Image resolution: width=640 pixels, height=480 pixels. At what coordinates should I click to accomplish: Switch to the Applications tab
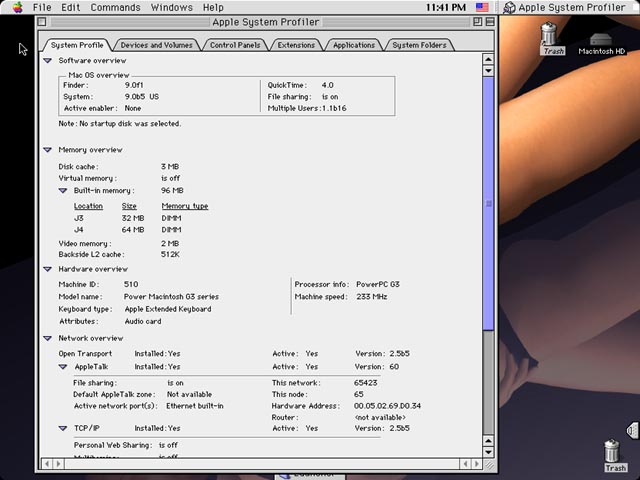tap(353, 45)
